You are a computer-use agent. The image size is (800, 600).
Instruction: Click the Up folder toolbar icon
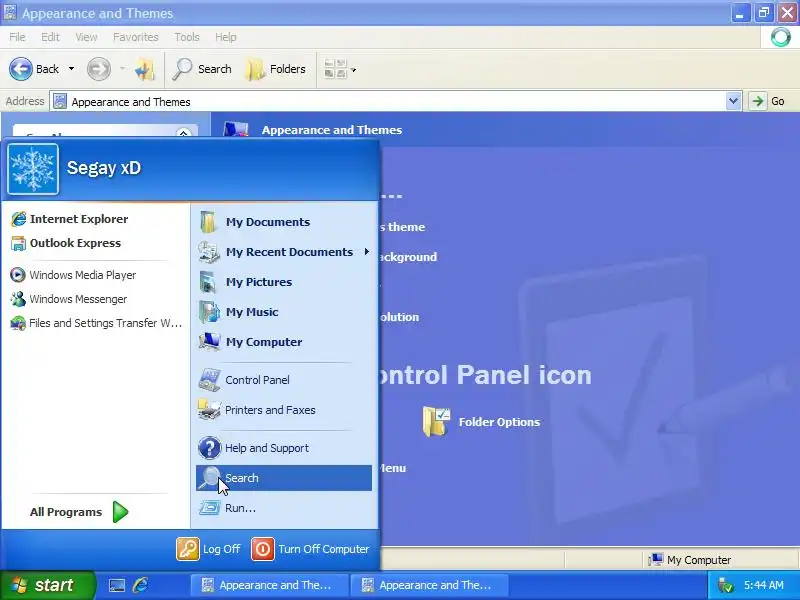(x=144, y=69)
